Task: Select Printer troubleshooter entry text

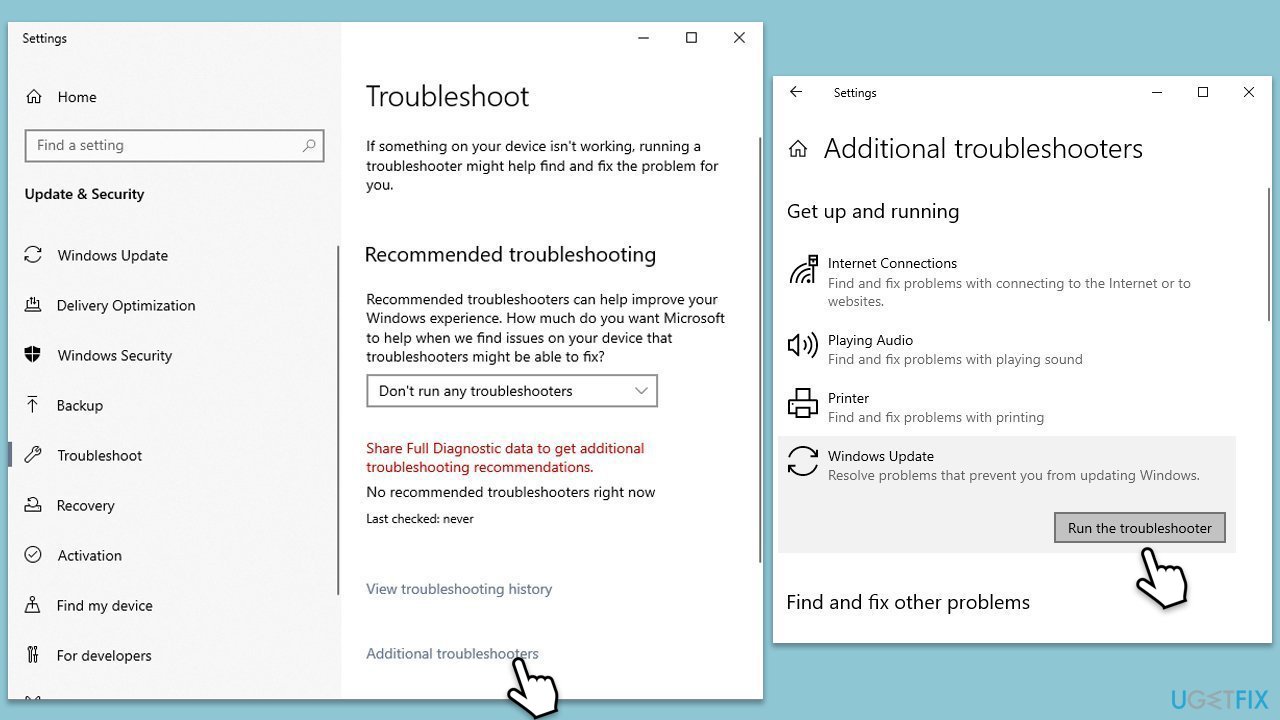Action: [x=935, y=407]
